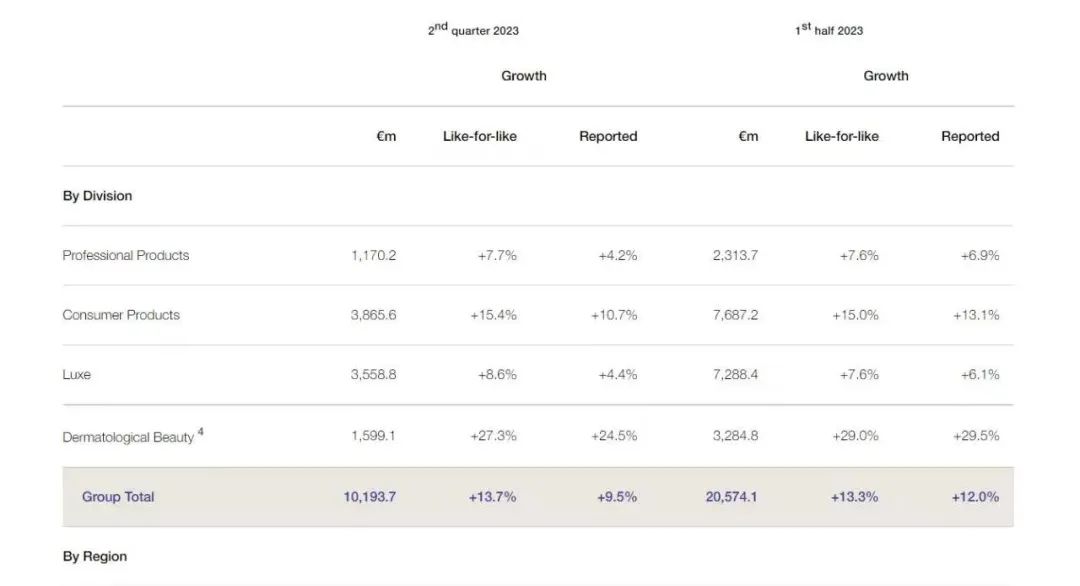Screen dimensions: 1080x586
Task: Select the Group Total label
Action: pos(118,496)
